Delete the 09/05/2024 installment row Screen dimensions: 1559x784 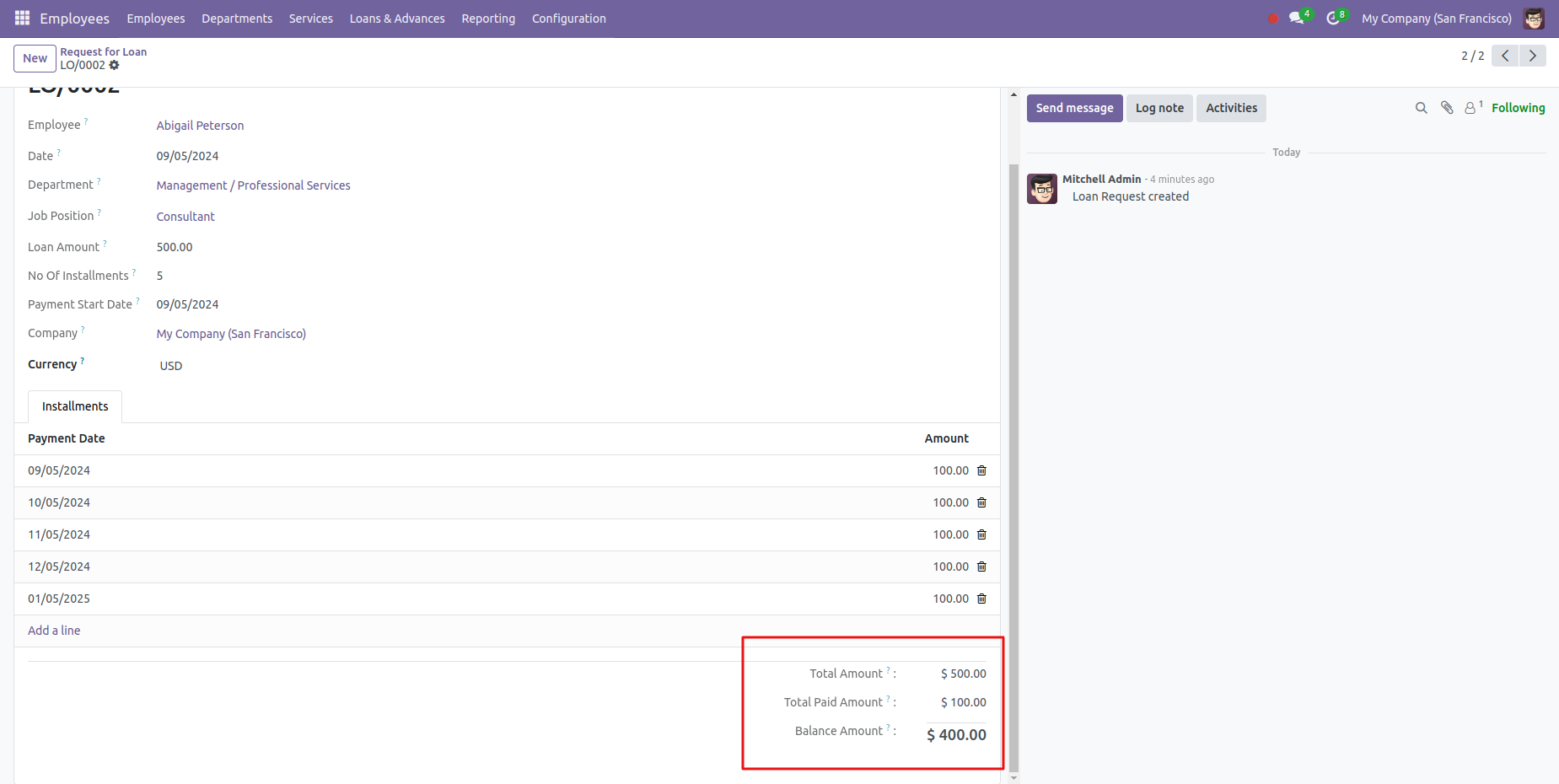coord(981,470)
